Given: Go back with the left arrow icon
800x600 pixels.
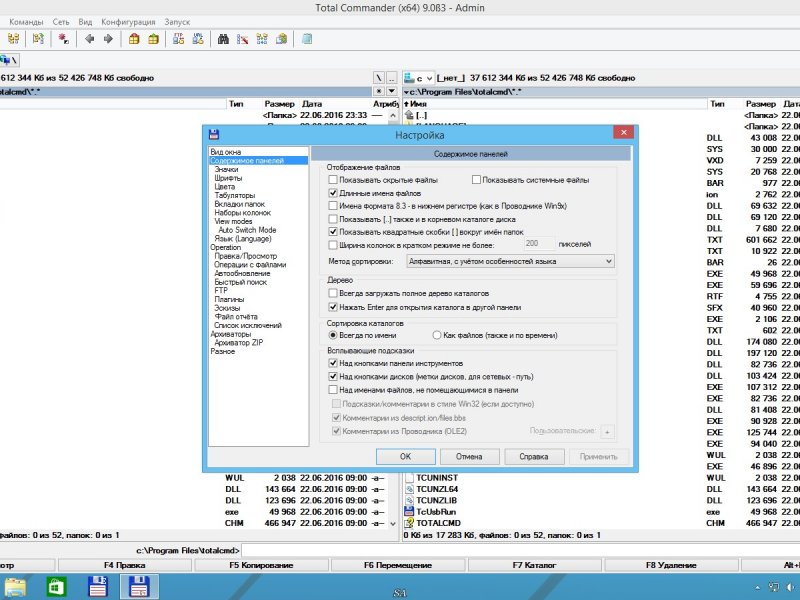Looking at the screenshot, I should 89,39.
